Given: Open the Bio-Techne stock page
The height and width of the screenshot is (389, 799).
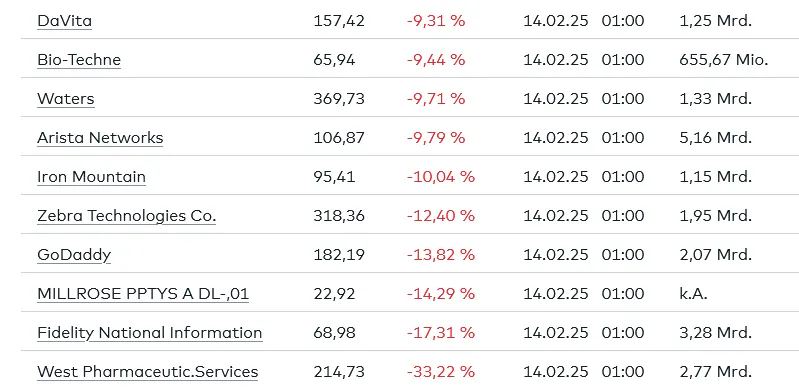Looking at the screenshot, I should click(x=79, y=60).
